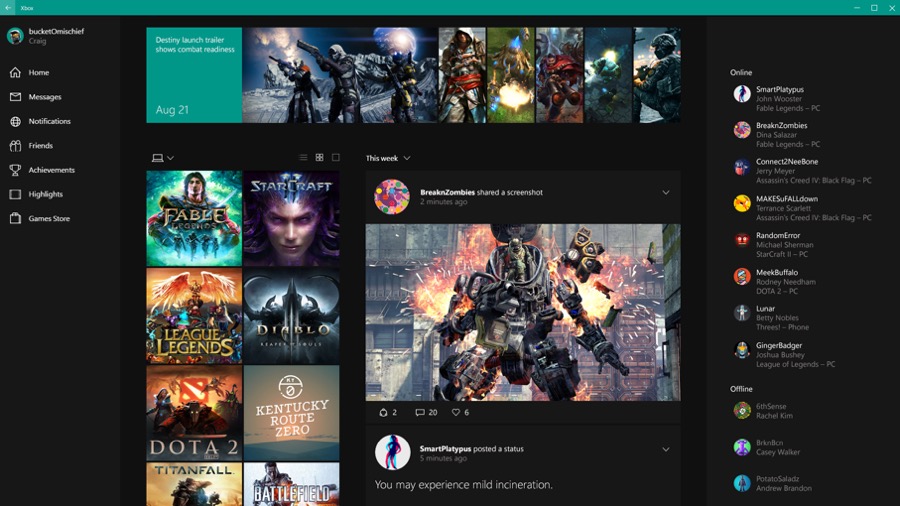Viewport: 900px width, 506px height.
Task: Like the screenshot with the heart icon
Action: coord(456,412)
